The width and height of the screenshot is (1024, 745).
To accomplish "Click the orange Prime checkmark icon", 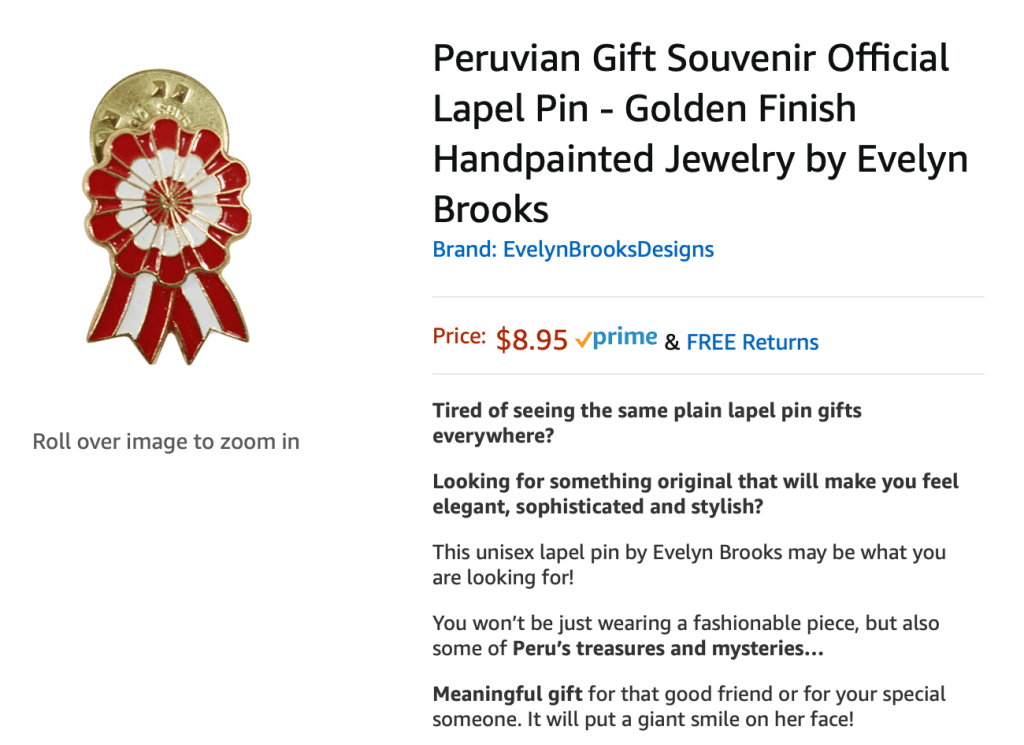I will point(583,341).
